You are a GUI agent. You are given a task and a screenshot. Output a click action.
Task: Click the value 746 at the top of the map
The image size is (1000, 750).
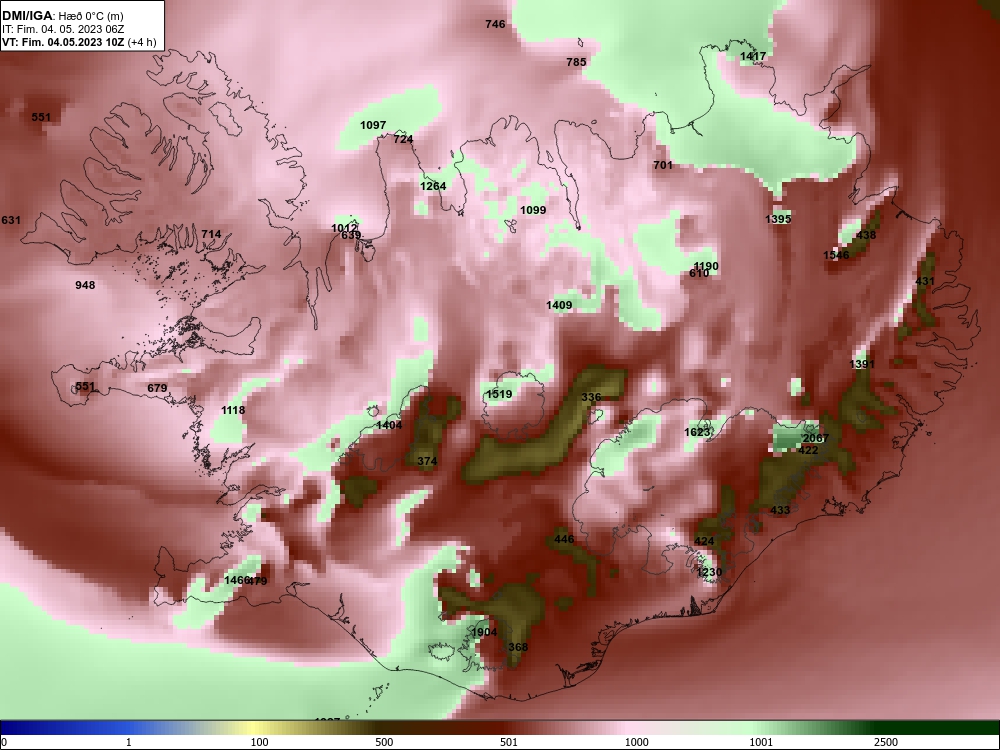click(495, 24)
